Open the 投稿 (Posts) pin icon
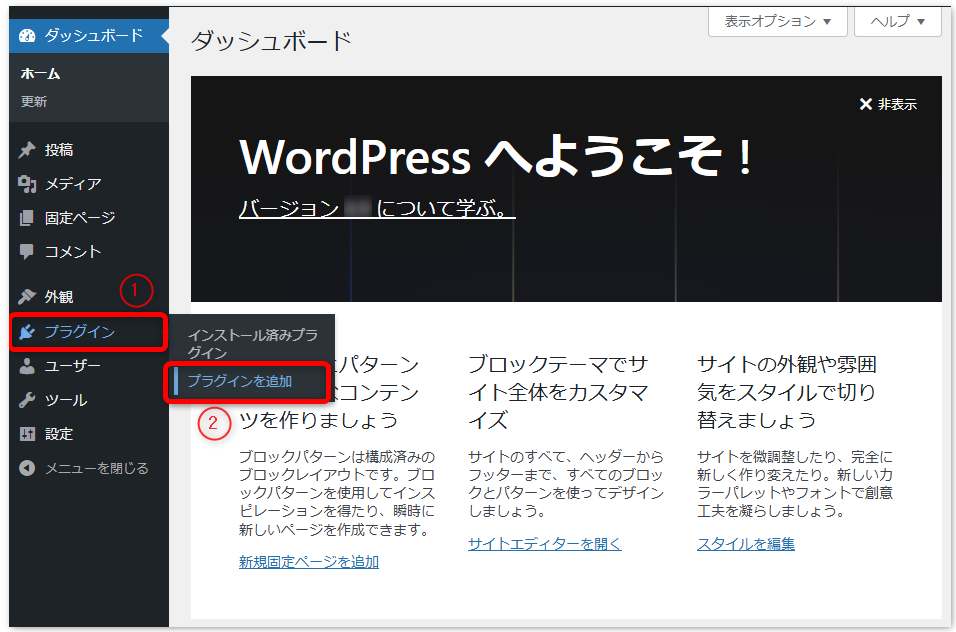 (27, 150)
